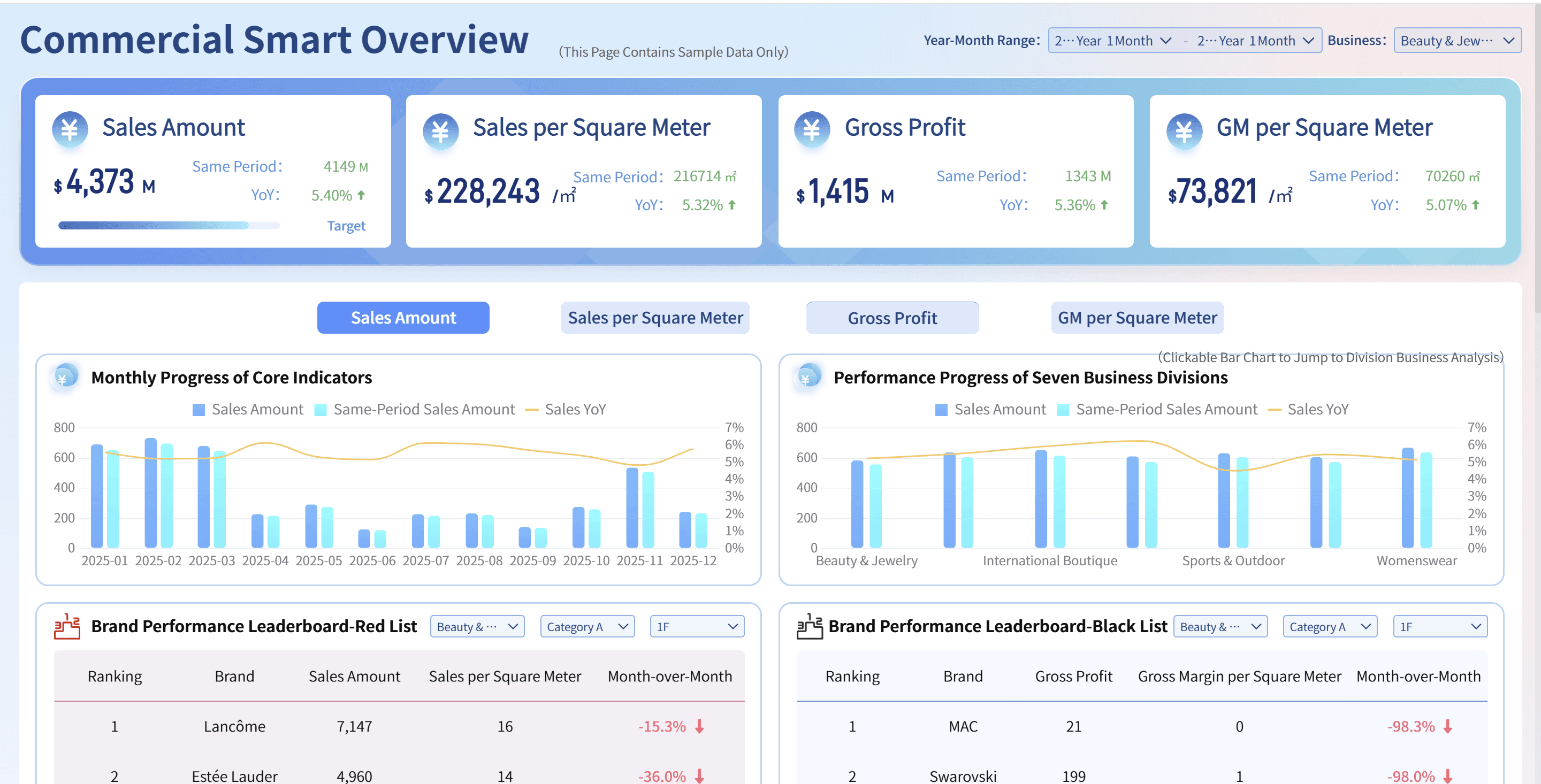Click the black leaderboard icon of the Black List

[x=810, y=626]
